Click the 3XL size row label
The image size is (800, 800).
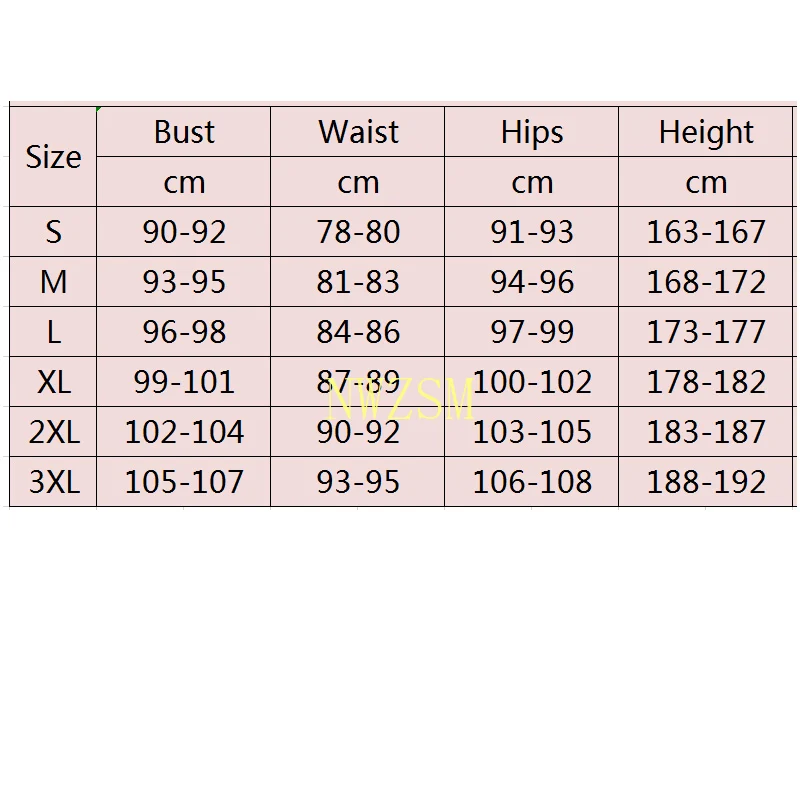tap(53, 482)
